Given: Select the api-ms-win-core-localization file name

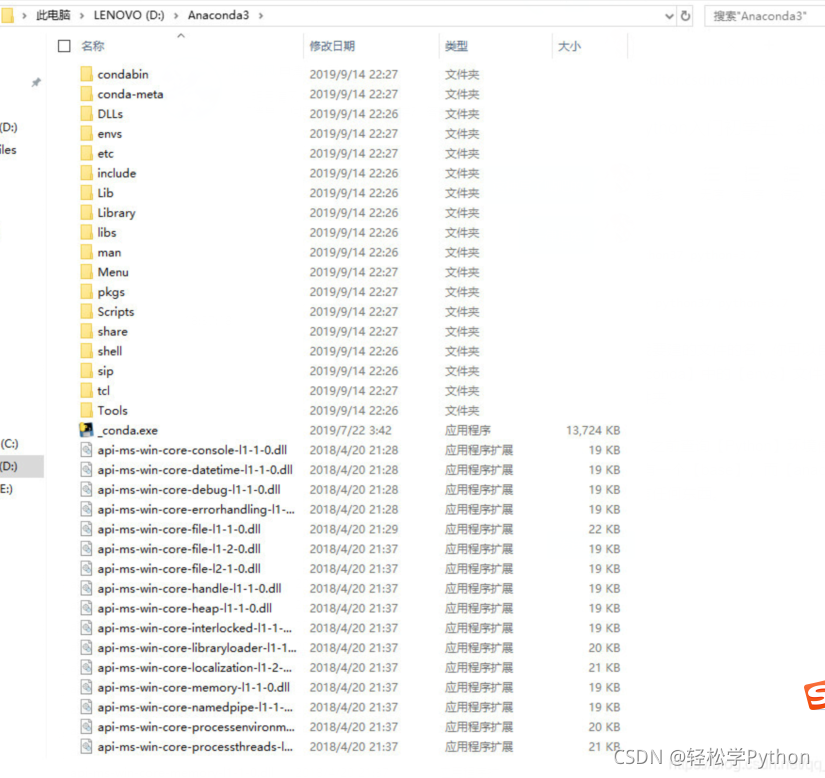Looking at the screenshot, I should tap(195, 668).
